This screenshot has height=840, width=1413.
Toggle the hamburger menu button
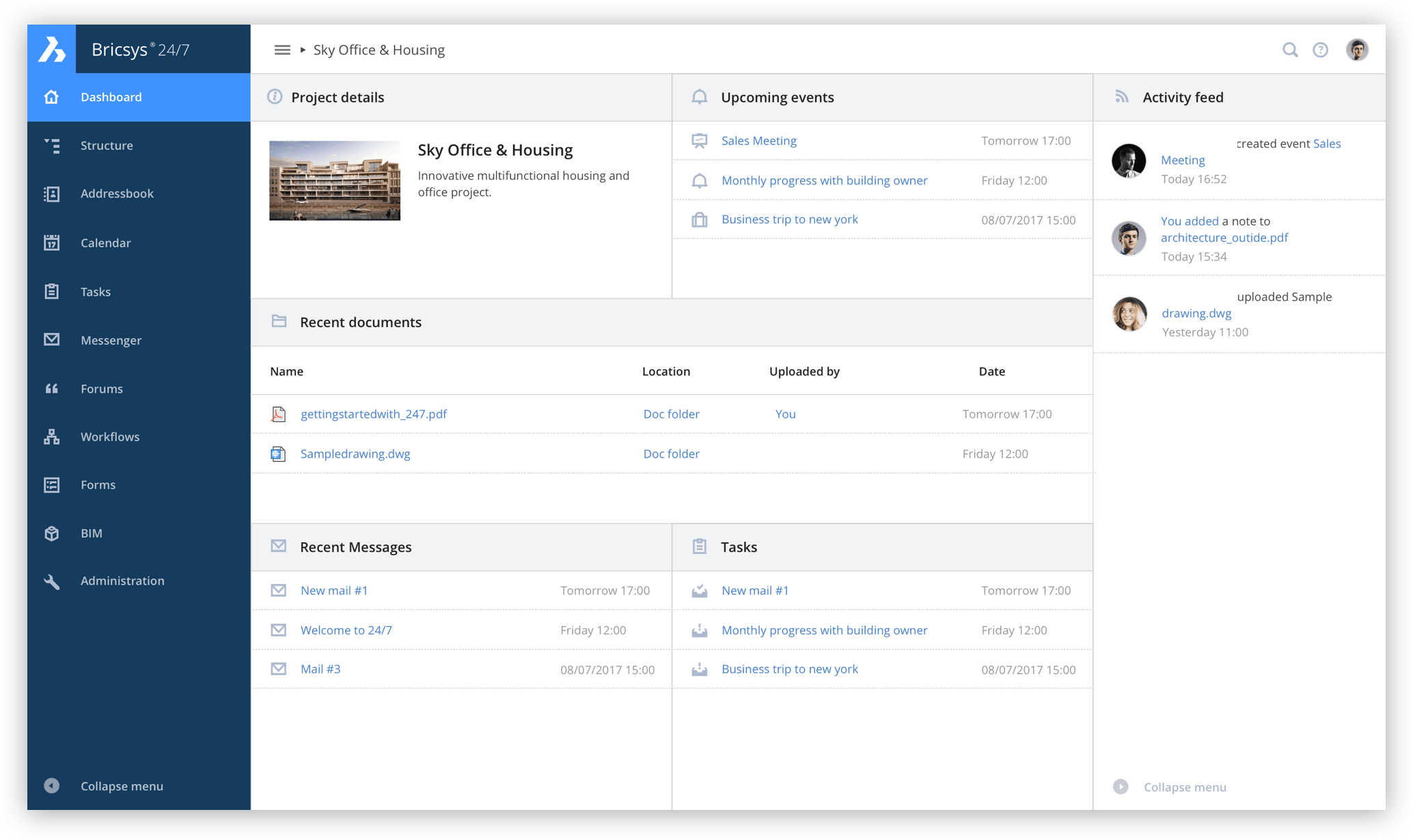tap(282, 50)
